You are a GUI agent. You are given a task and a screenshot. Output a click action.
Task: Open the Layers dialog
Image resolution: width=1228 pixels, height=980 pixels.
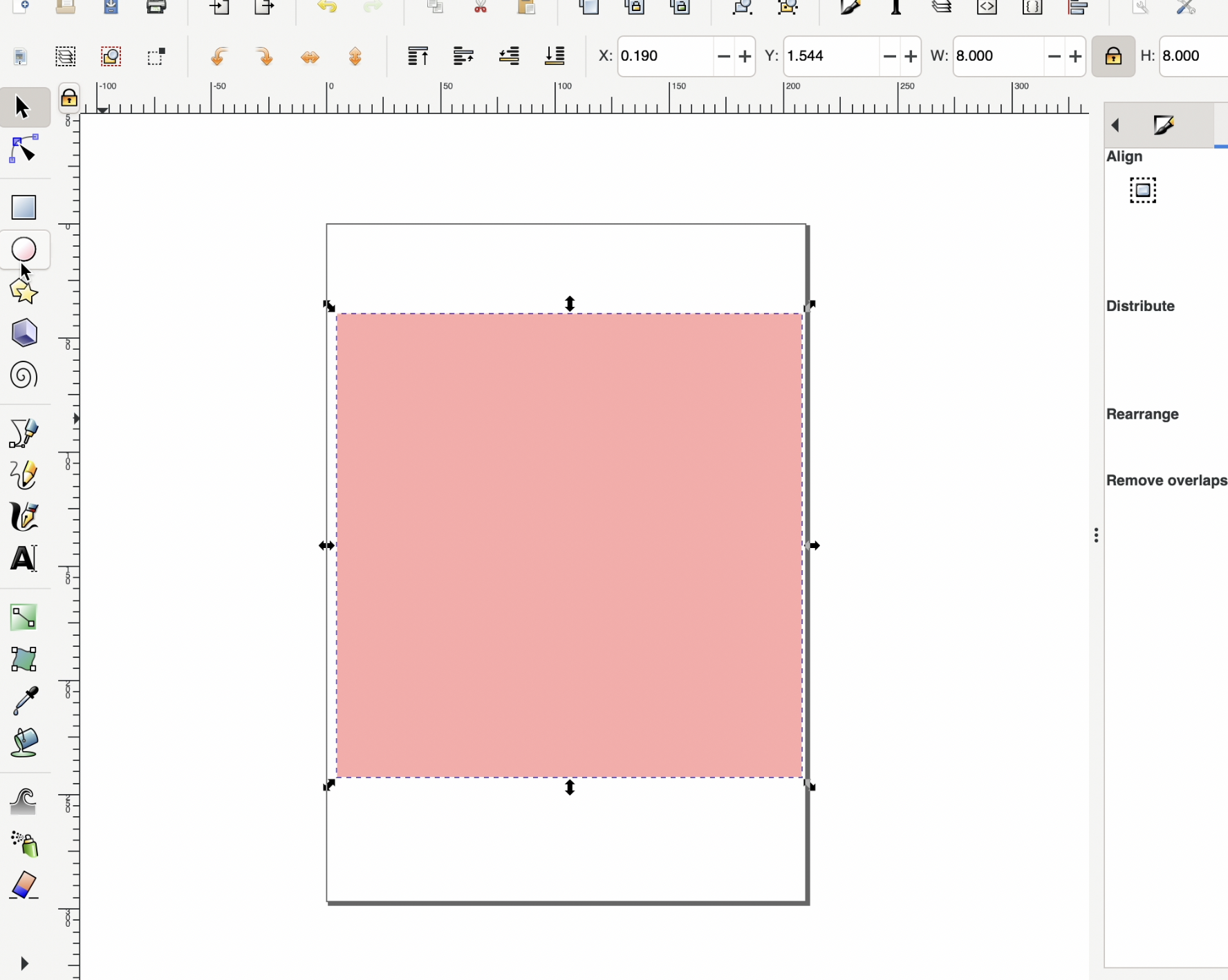point(942,8)
